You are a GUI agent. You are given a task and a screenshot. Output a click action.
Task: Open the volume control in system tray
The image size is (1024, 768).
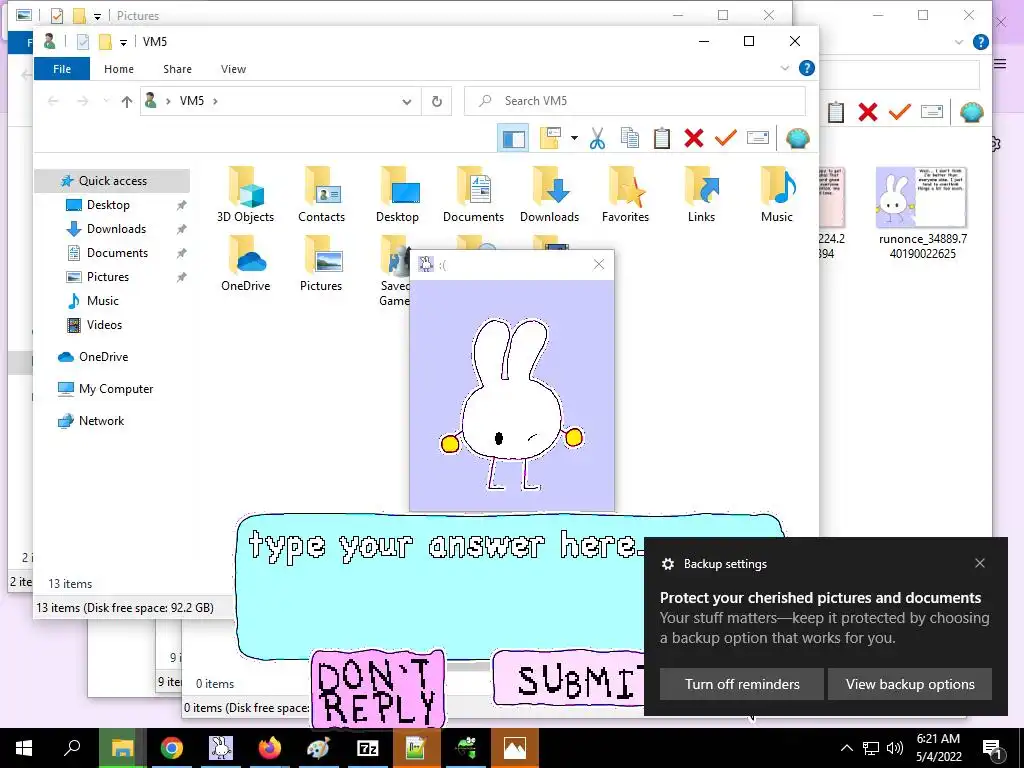pos(895,748)
